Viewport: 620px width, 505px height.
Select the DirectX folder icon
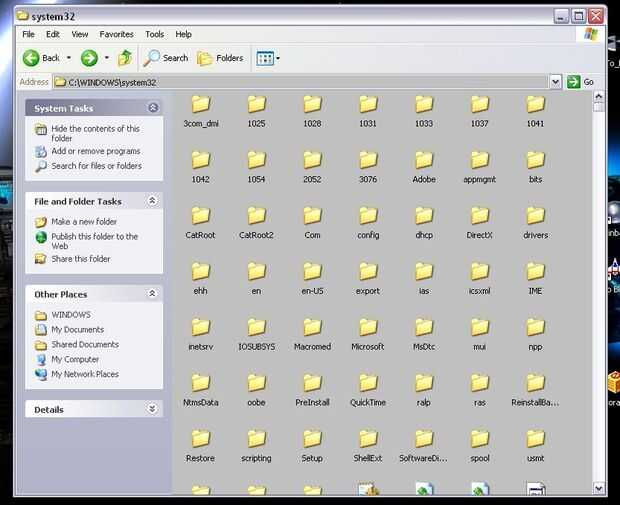(479, 215)
